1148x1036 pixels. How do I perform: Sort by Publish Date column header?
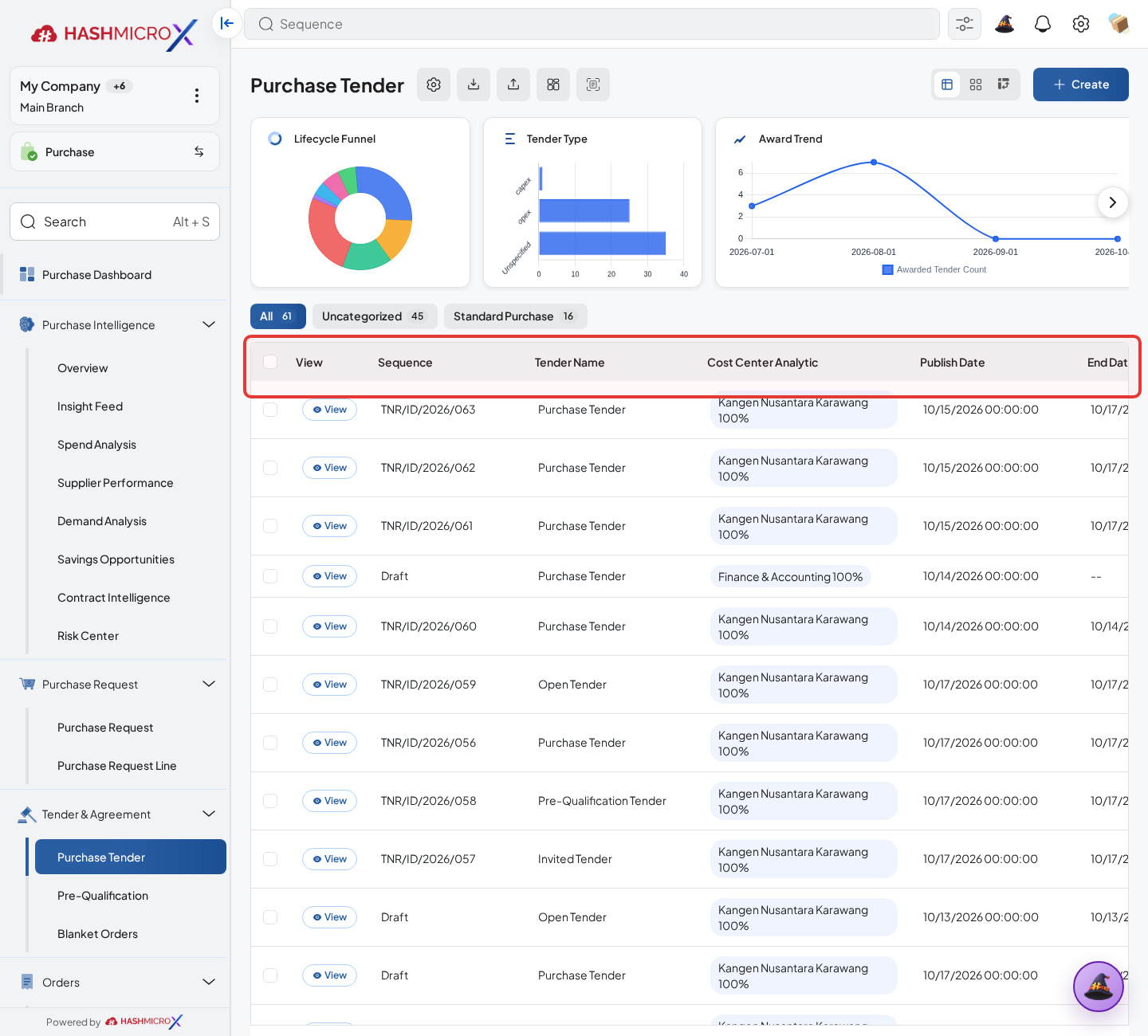pyautogui.click(x=952, y=363)
